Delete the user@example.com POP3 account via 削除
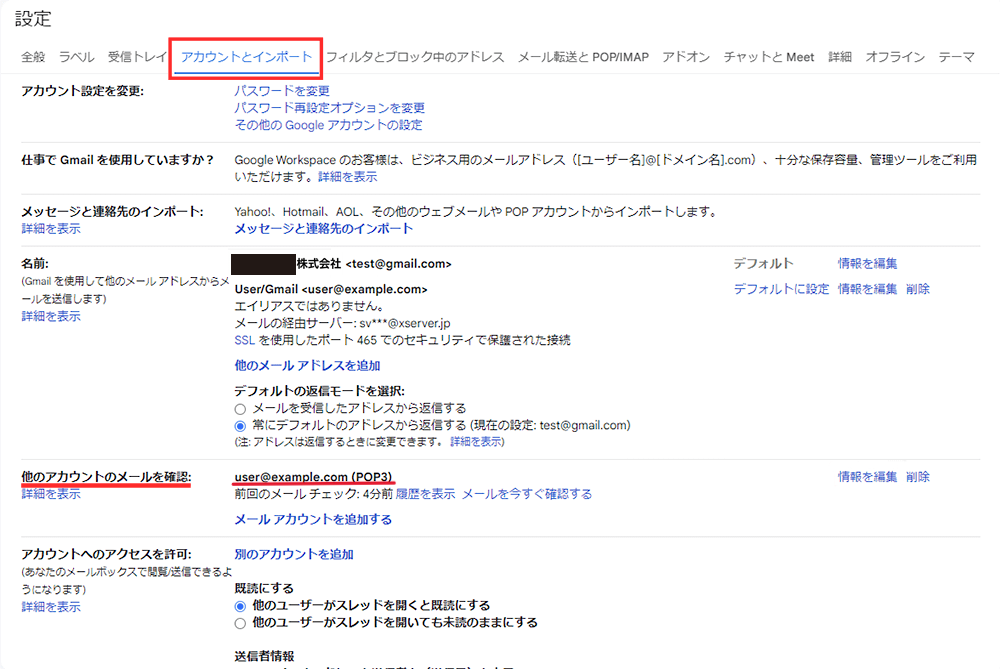 point(918,477)
